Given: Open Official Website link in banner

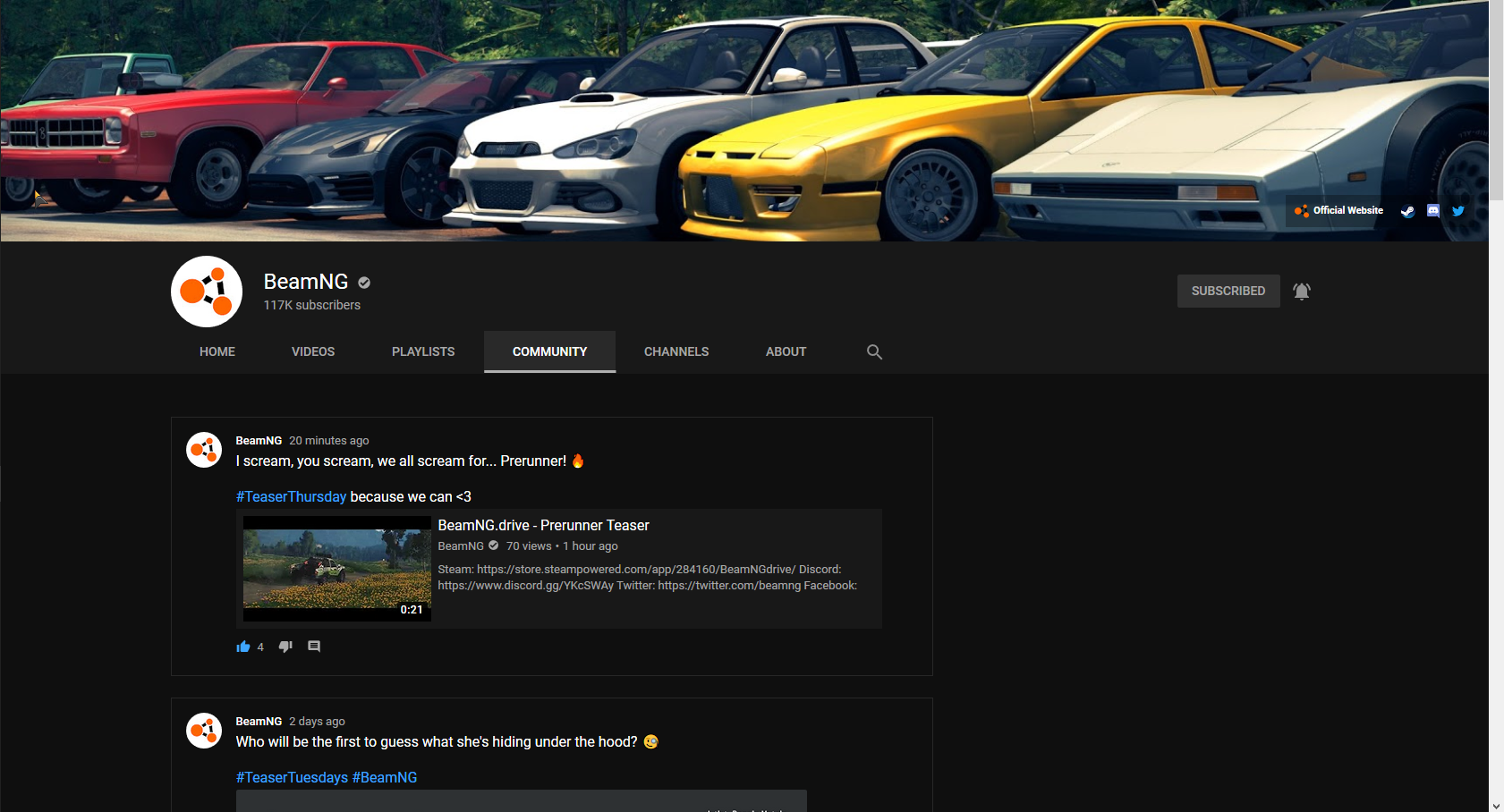Looking at the screenshot, I should [1348, 211].
